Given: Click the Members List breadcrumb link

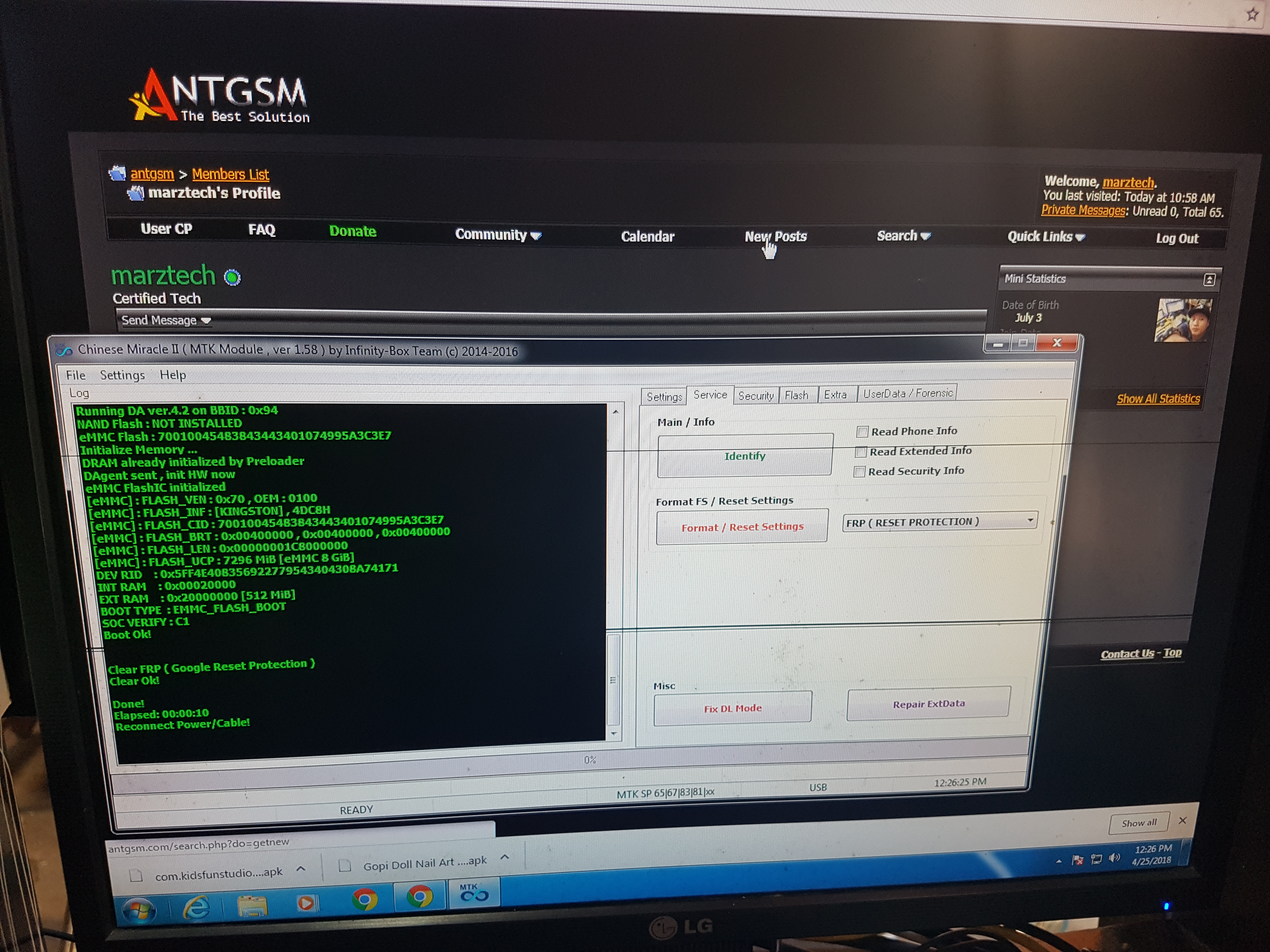Looking at the screenshot, I should pyautogui.click(x=230, y=174).
